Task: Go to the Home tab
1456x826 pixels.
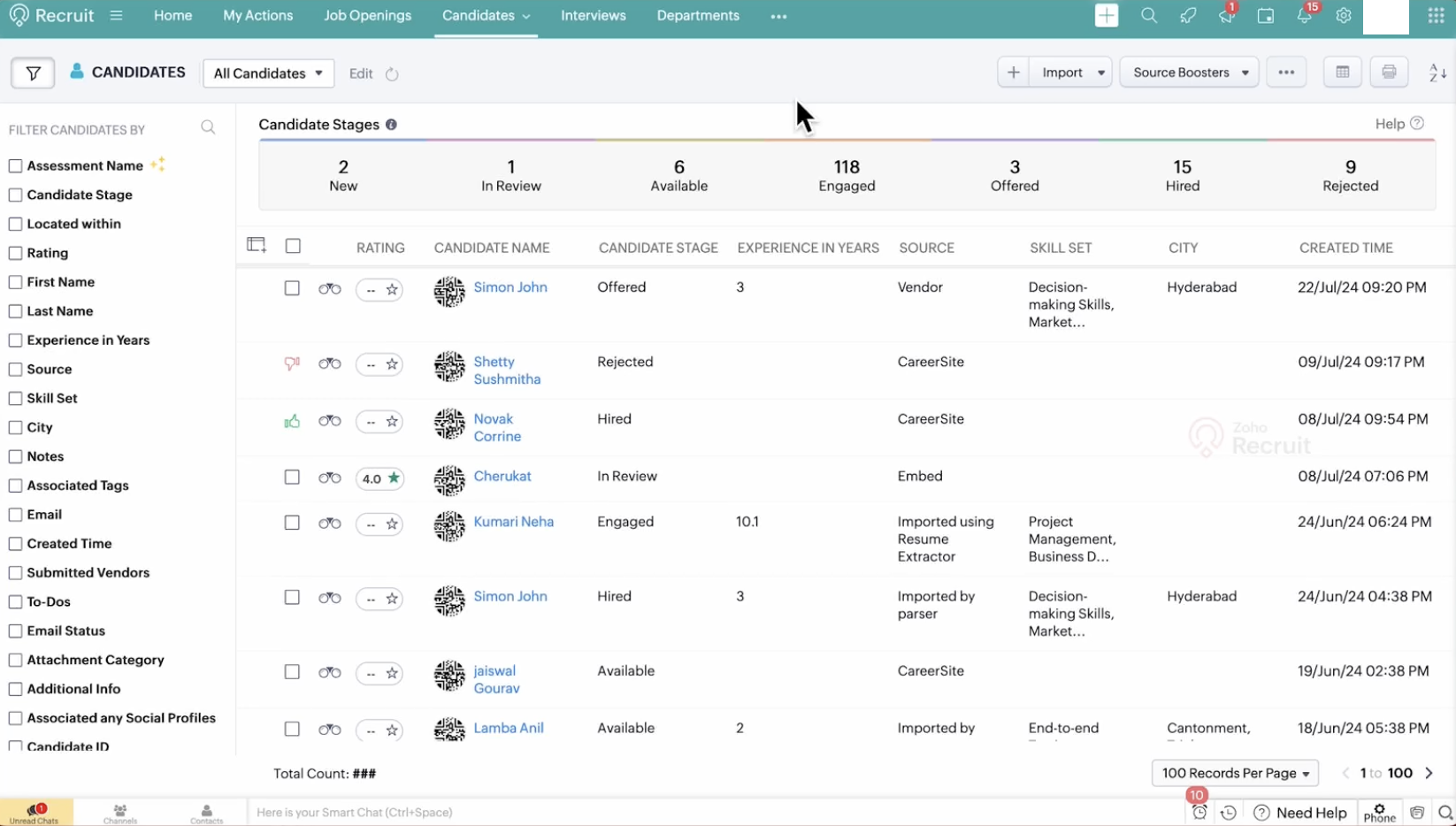Action: click(172, 16)
